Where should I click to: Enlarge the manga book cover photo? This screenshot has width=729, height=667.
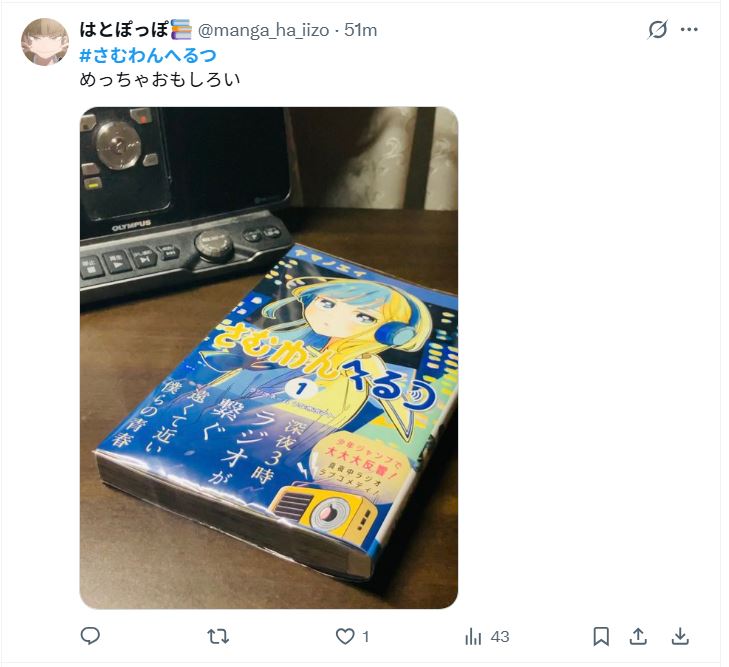[x=269, y=358]
